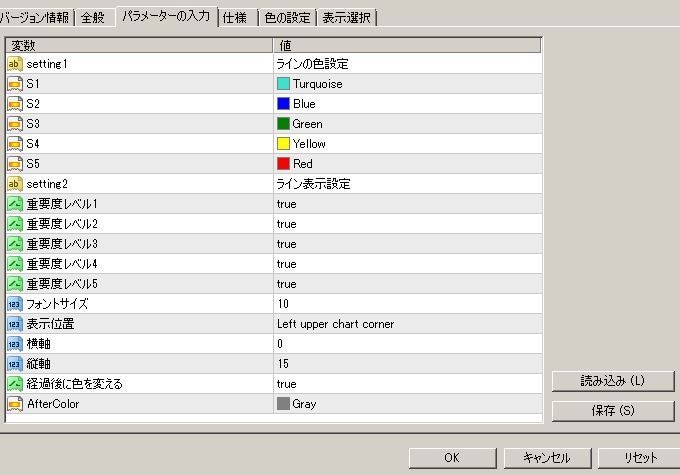The image size is (680, 475).
Task: Pick the Blue color swatch for S2
Action: [283, 104]
